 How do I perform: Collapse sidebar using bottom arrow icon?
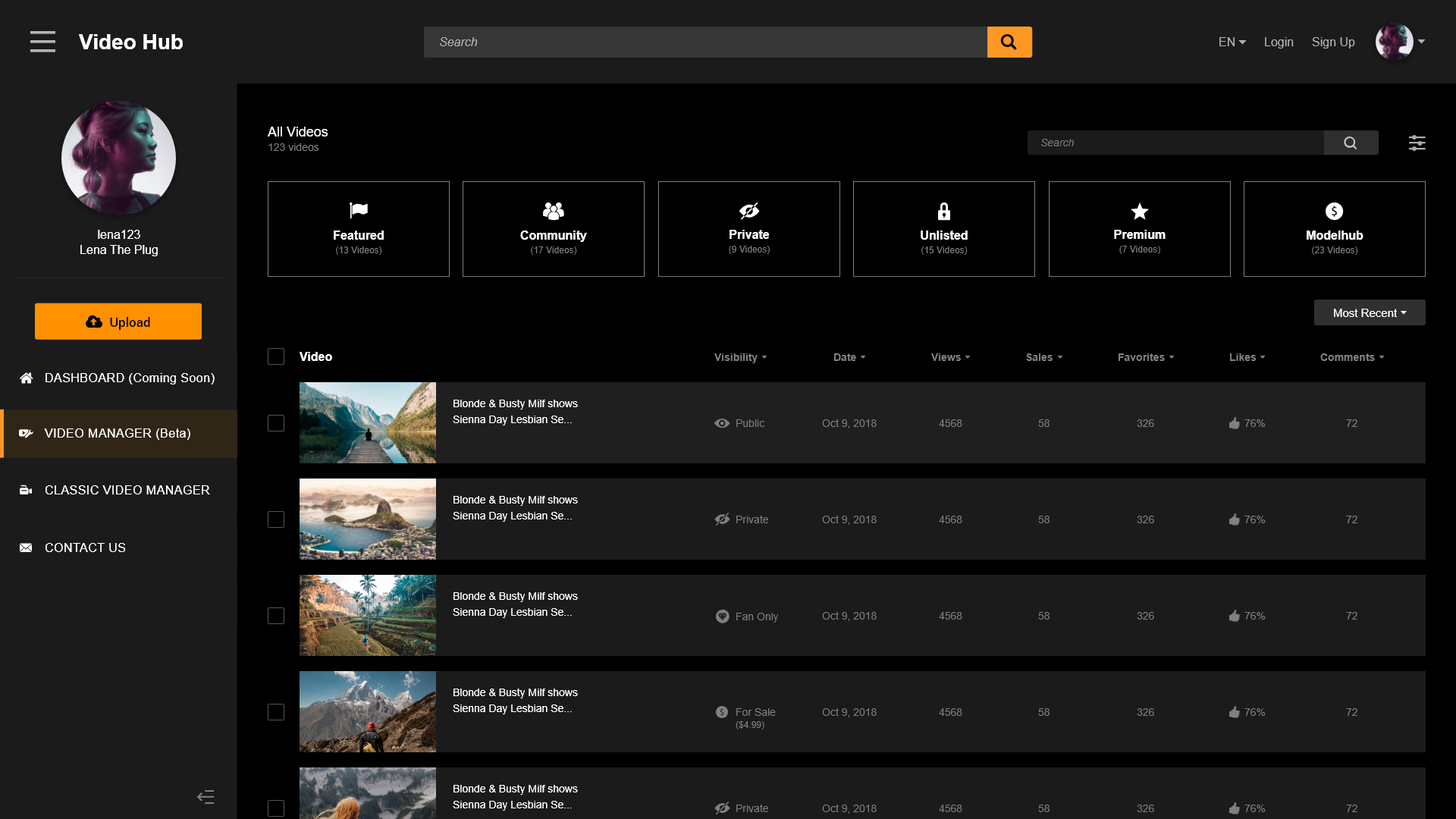[206, 796]
